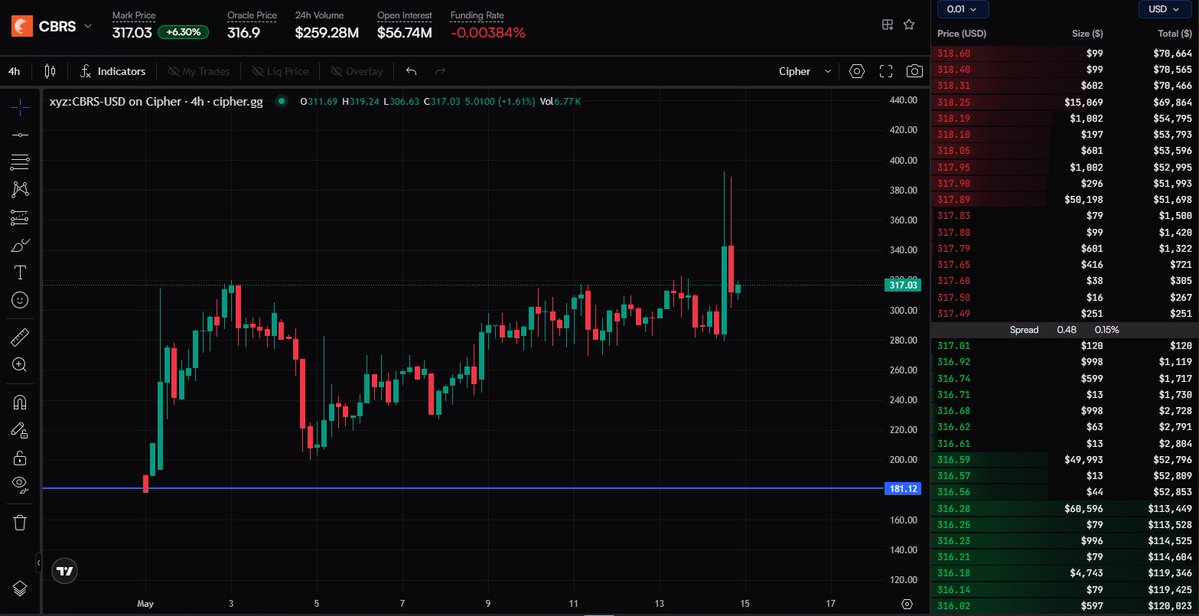The height and width of the screenshot is (616, 1199).
Task: Click the Funding Rate -0.00384% value
Action: pos(488,33)
